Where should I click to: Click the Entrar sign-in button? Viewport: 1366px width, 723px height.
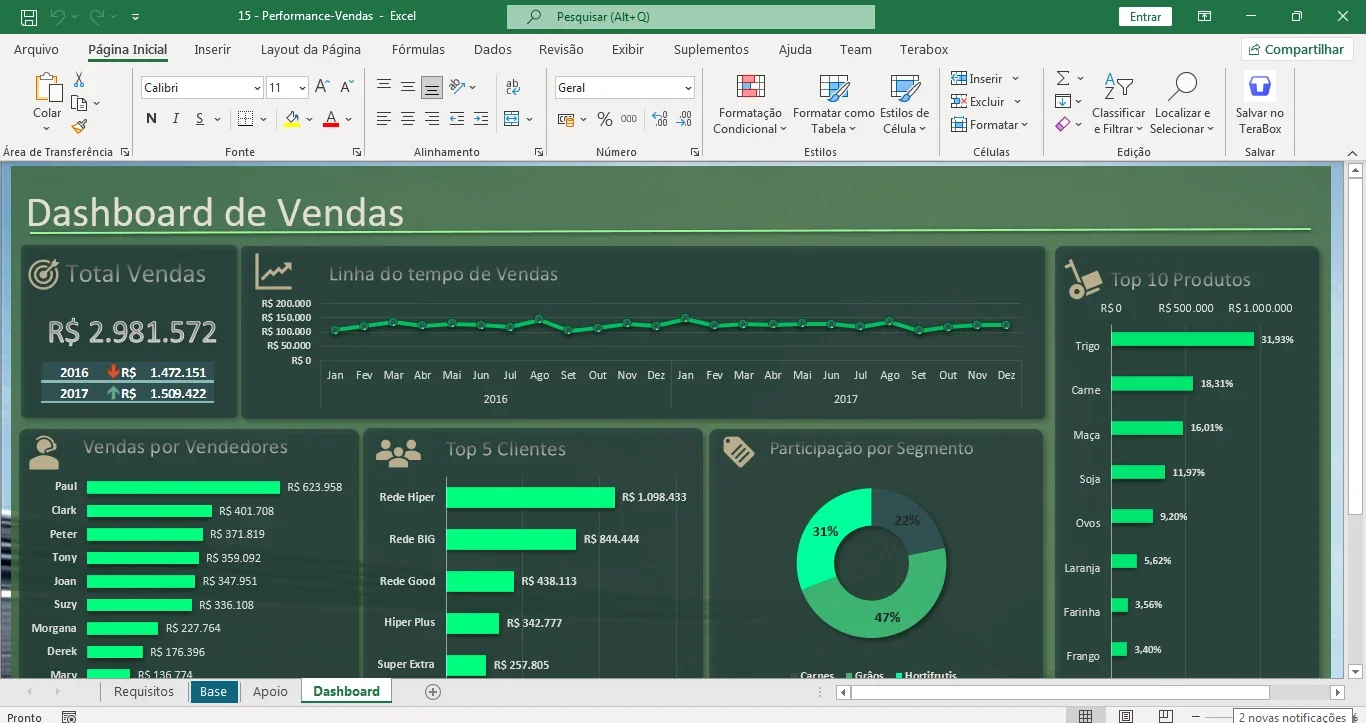(x=1146, y=17)
